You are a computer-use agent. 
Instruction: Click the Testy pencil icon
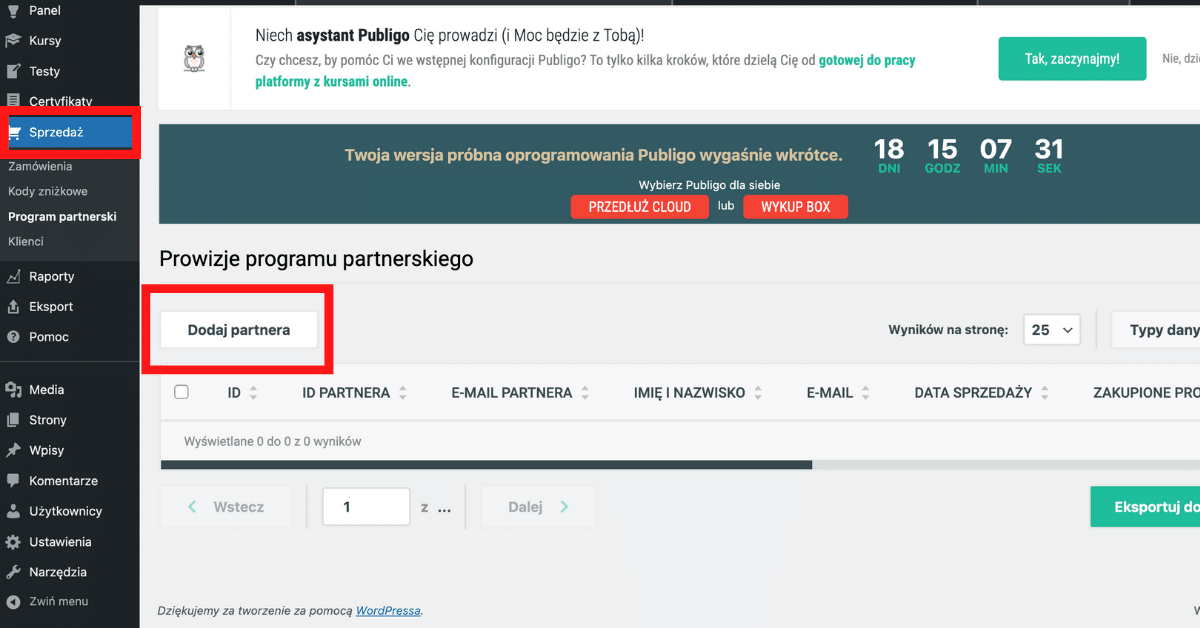point(13,71)
